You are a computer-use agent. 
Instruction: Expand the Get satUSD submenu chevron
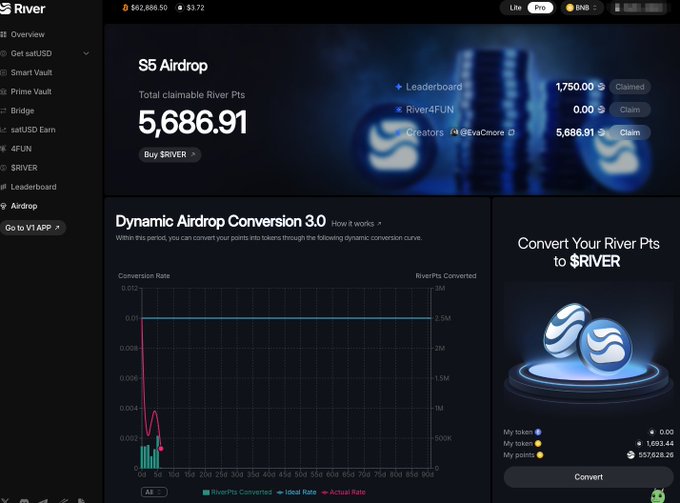coord(86,53)
